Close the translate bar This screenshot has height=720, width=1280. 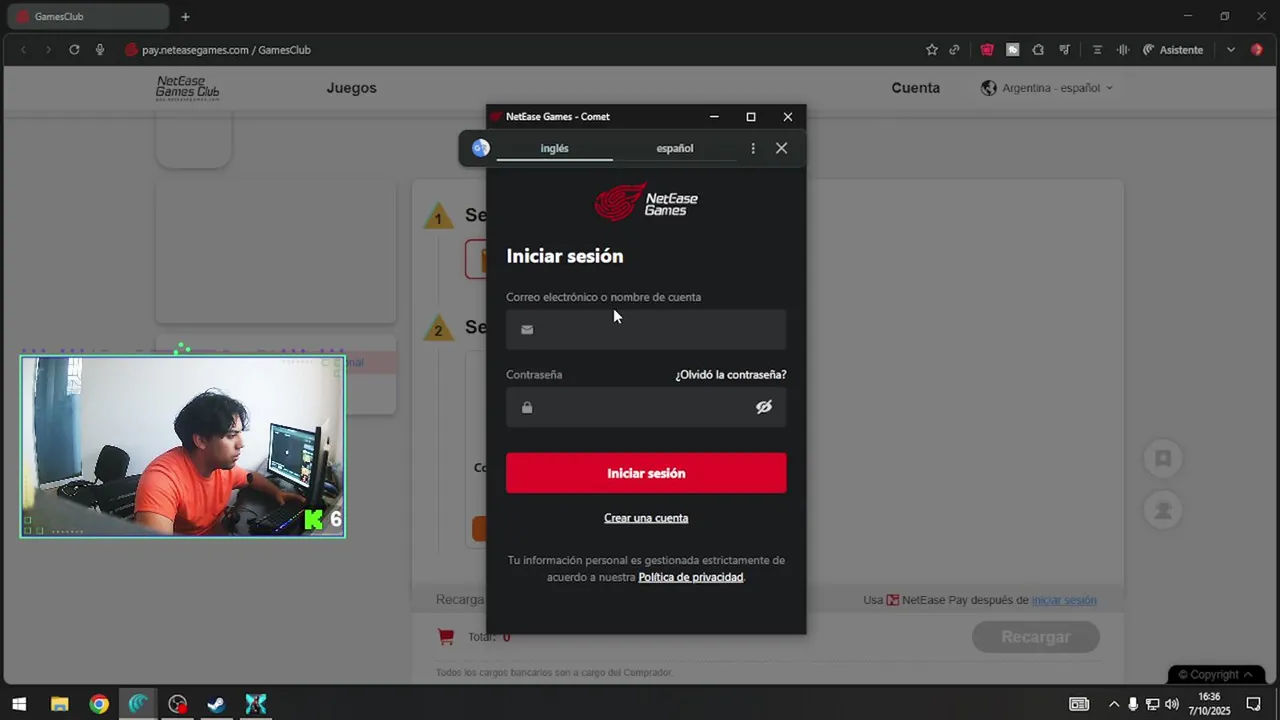781,148
